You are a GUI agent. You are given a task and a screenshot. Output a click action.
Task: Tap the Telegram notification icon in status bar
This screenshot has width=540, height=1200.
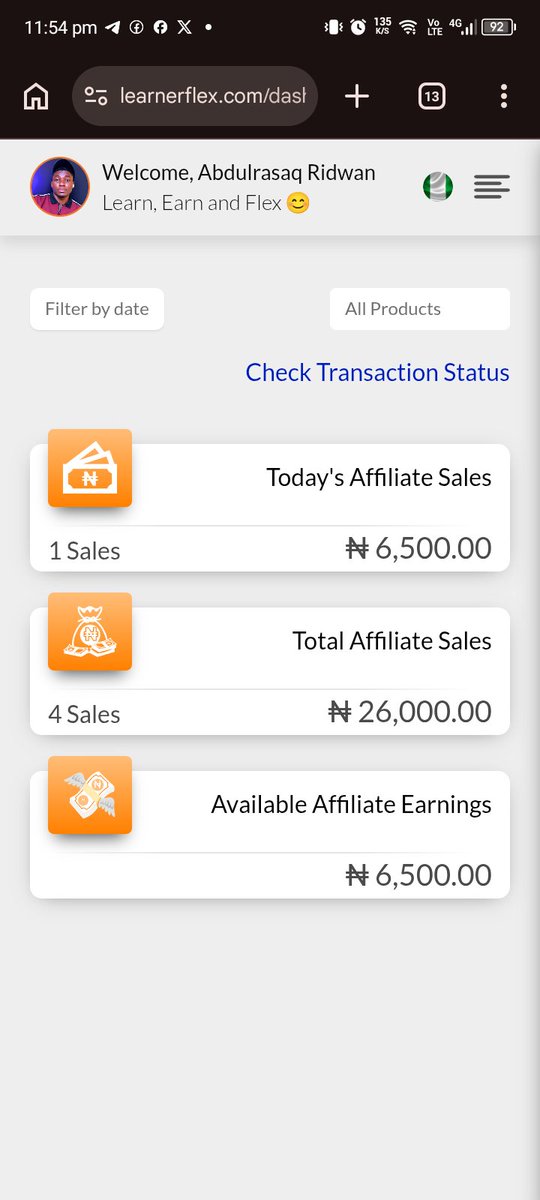pyautogui.click(x=112, y=27)
